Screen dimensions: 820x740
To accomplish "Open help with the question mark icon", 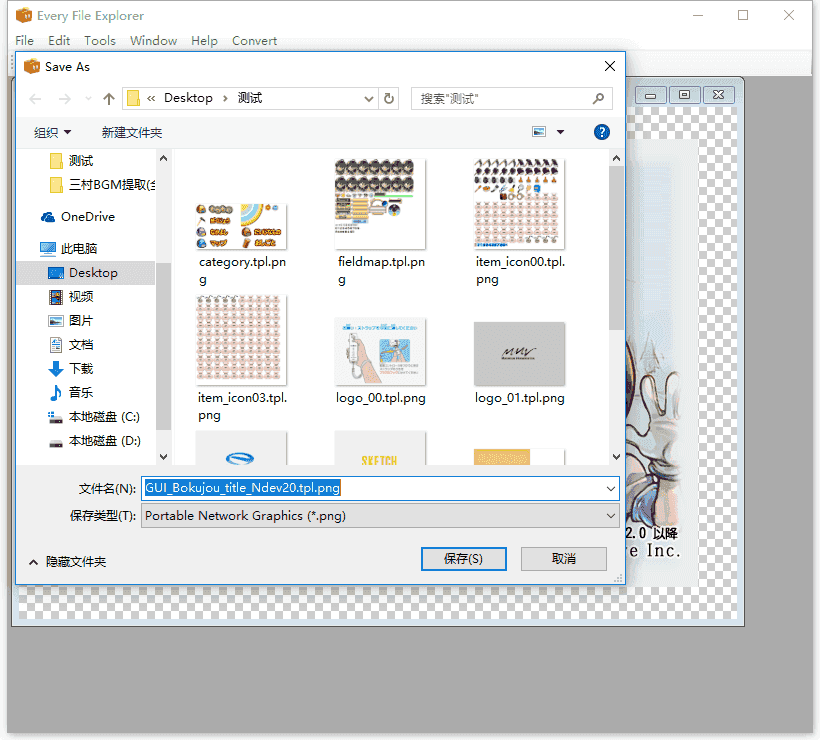I will click(x=602, y=132).
